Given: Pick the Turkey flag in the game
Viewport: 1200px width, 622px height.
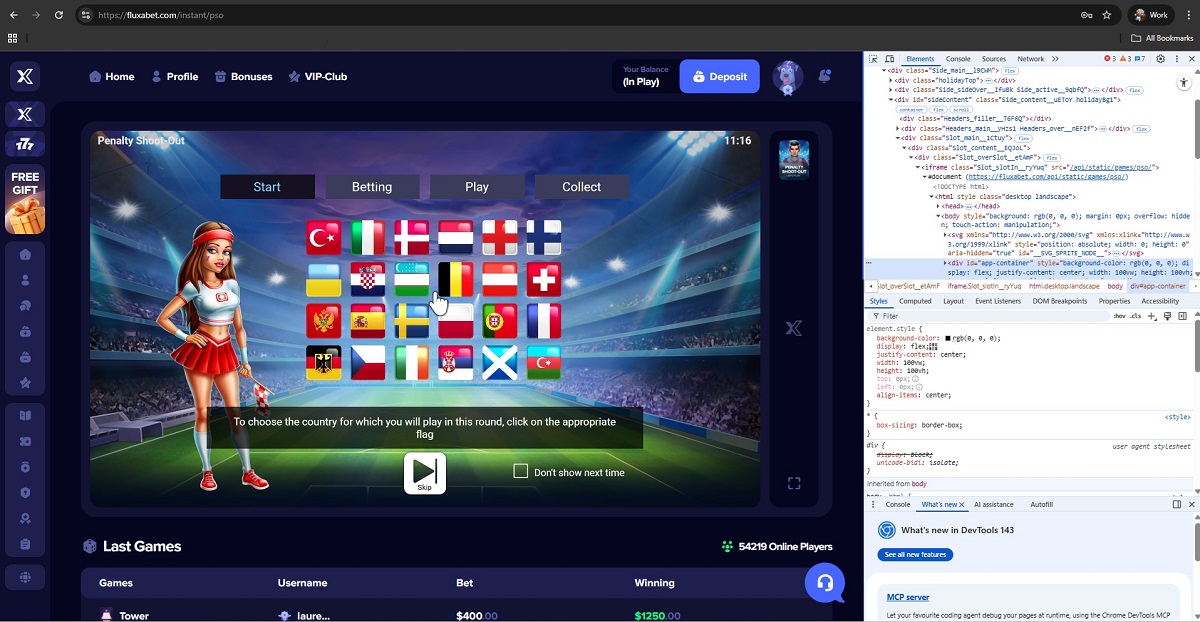Looking at the screenshot, I should [x=324, y=238].
